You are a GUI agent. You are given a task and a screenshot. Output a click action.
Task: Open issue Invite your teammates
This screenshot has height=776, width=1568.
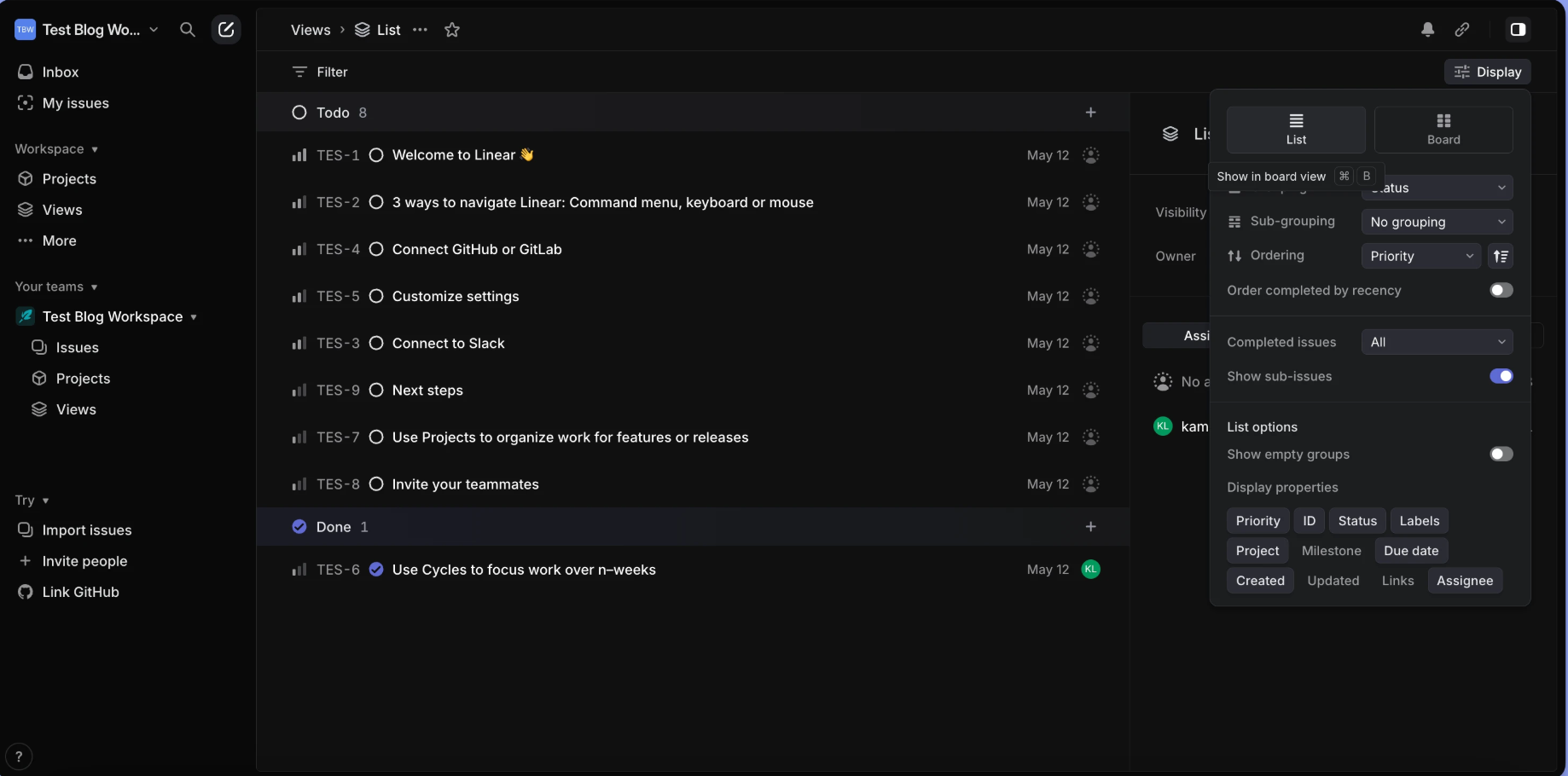pyautogui.click(x=465, y=484)
